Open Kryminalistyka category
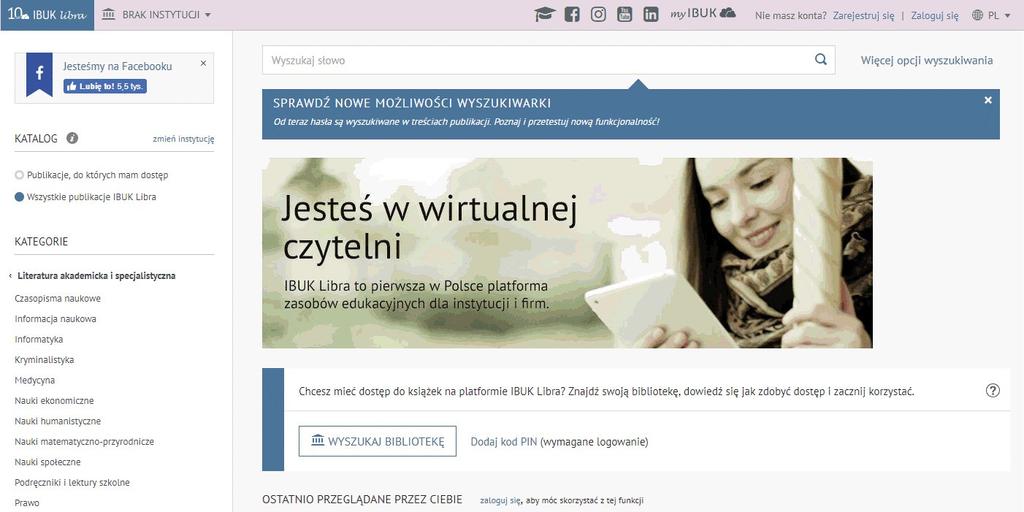Screen dimensions: 1024x512 click(44, 360)
